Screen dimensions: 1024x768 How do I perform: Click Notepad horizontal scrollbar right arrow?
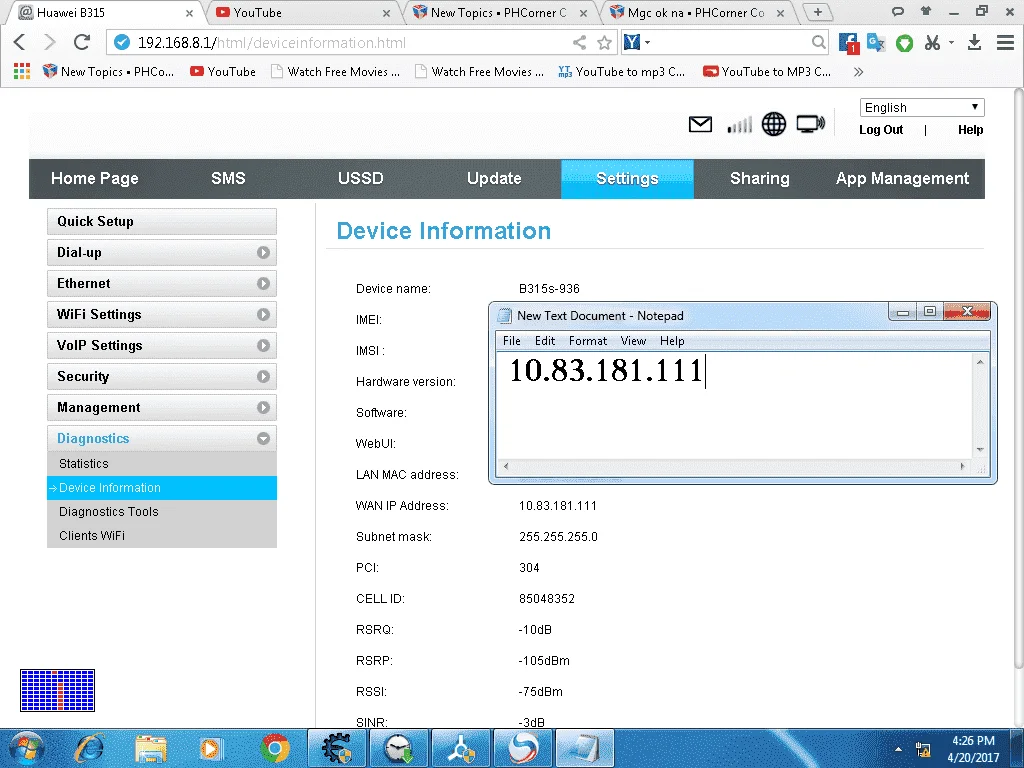pyautogui.click(x=962, y=466)
